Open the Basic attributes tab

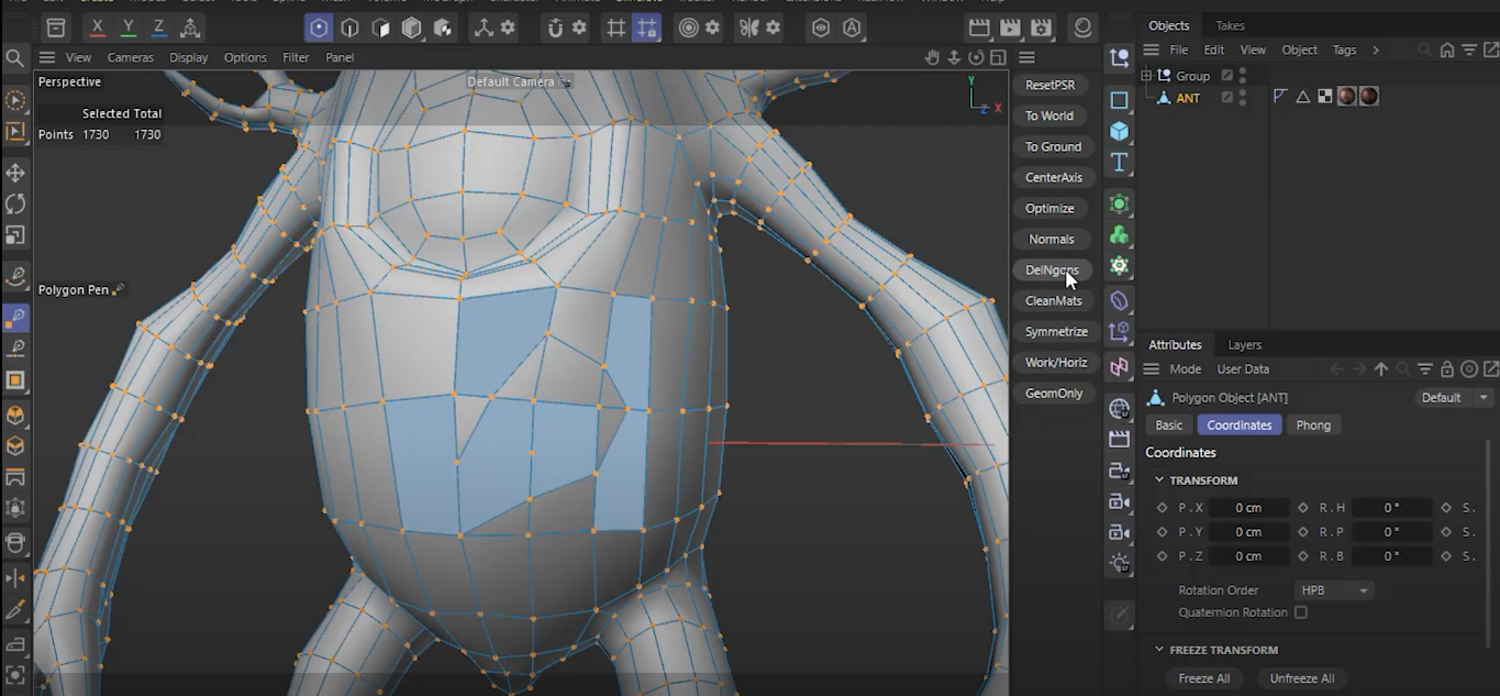[1169, 426]
